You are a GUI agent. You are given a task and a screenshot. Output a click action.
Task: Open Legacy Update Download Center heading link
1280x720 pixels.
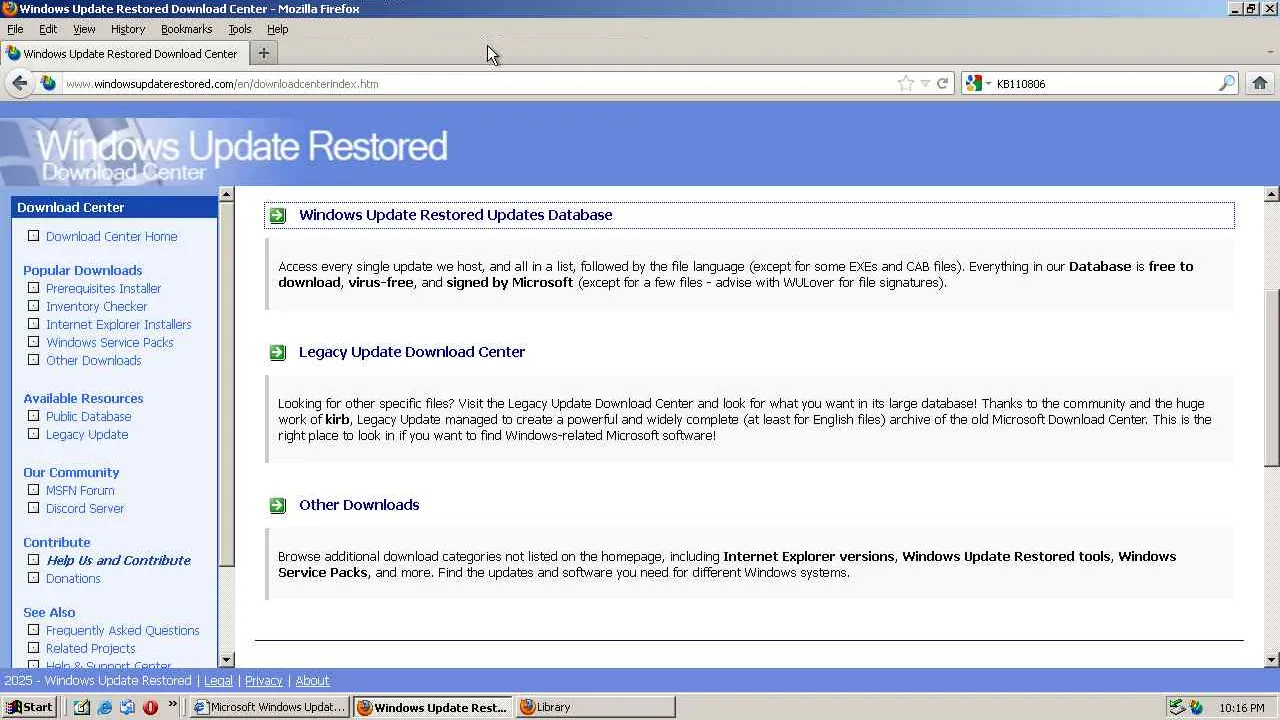[x=412, y=352]
